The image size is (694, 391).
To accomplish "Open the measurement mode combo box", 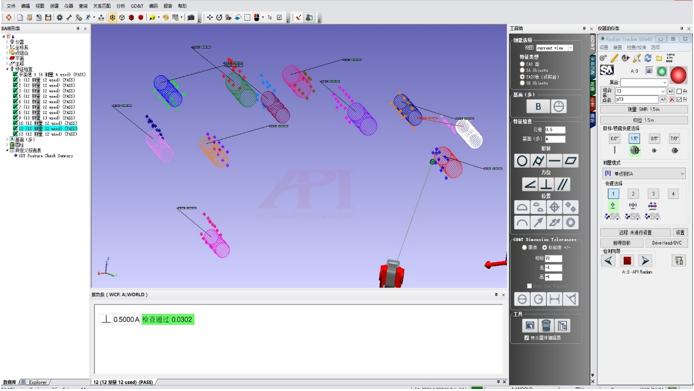I will coord(644,174).
